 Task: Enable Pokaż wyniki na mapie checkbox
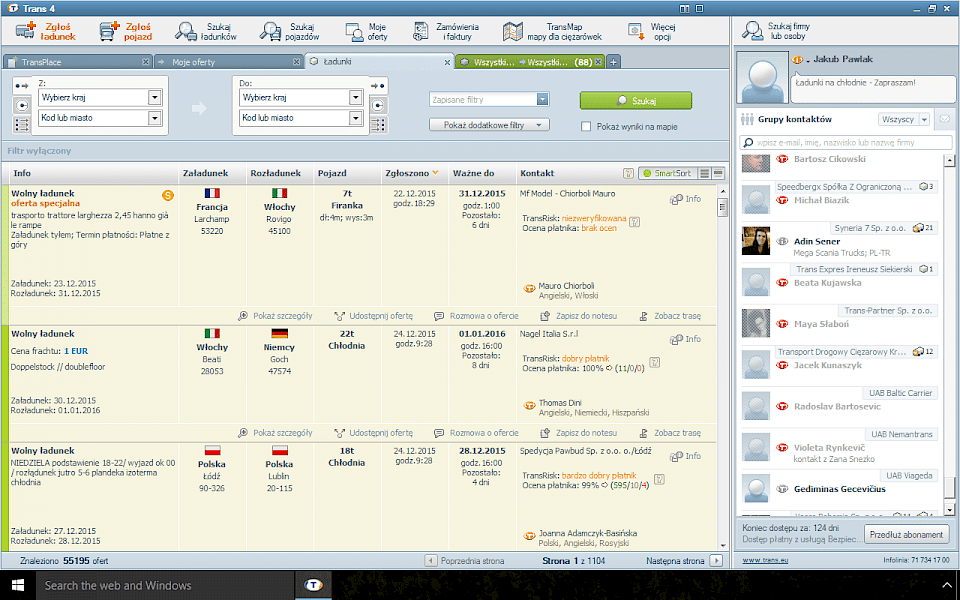(x=586, y=126)
